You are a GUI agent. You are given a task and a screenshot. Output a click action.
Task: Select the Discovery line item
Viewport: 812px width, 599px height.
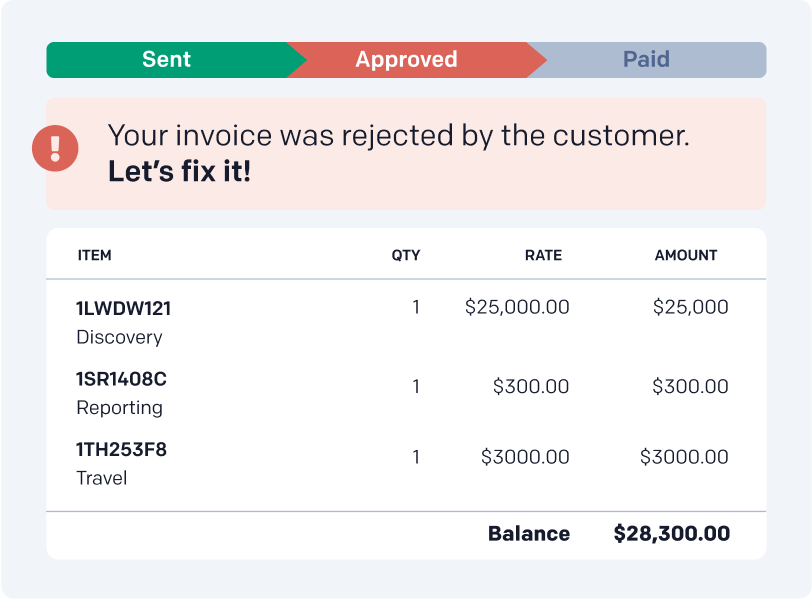pyautogui.click(x=119, y=337)
